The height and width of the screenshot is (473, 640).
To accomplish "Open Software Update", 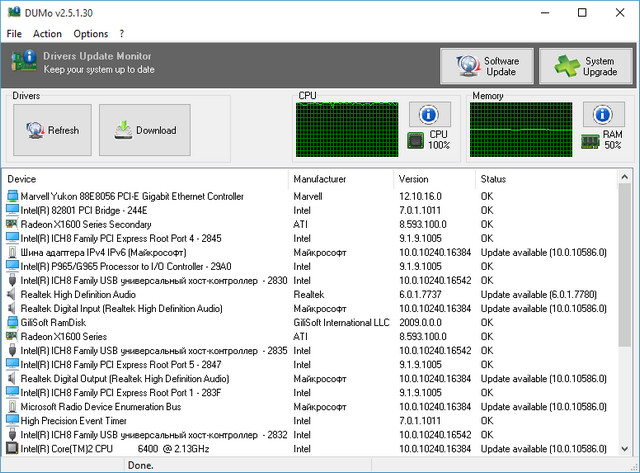I will (x=487, y=66).
